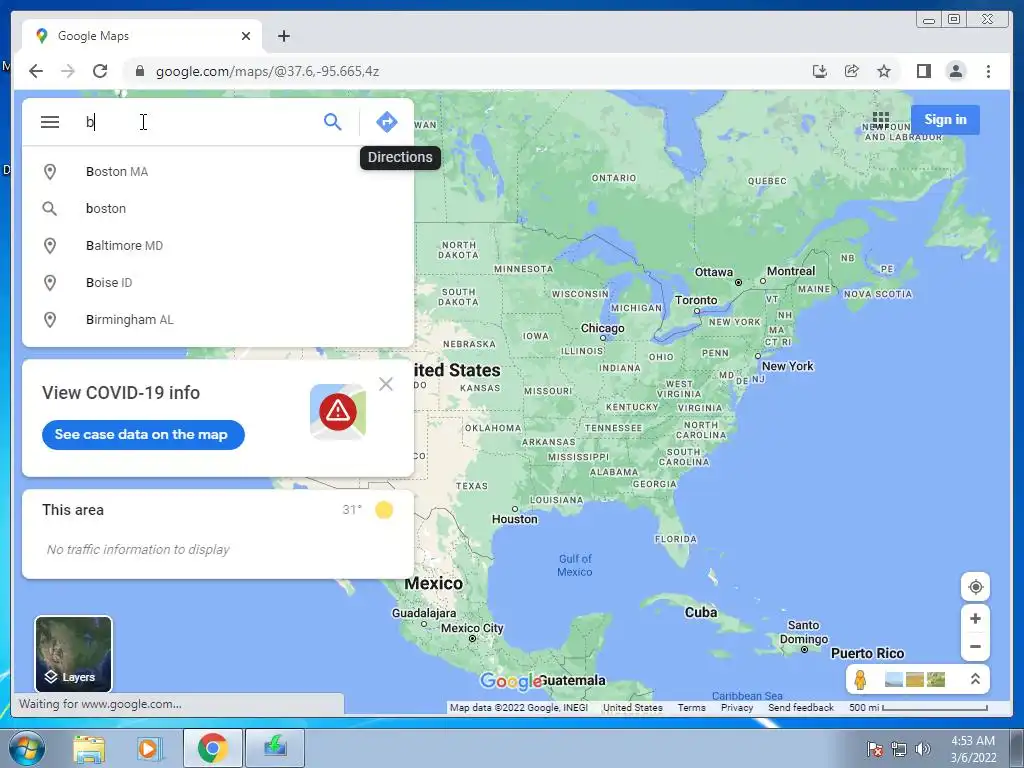The height and width of the screenshot is (768, 1024).
Task: Click the Terms link in map footer
Action: click(x=691, y=707)
